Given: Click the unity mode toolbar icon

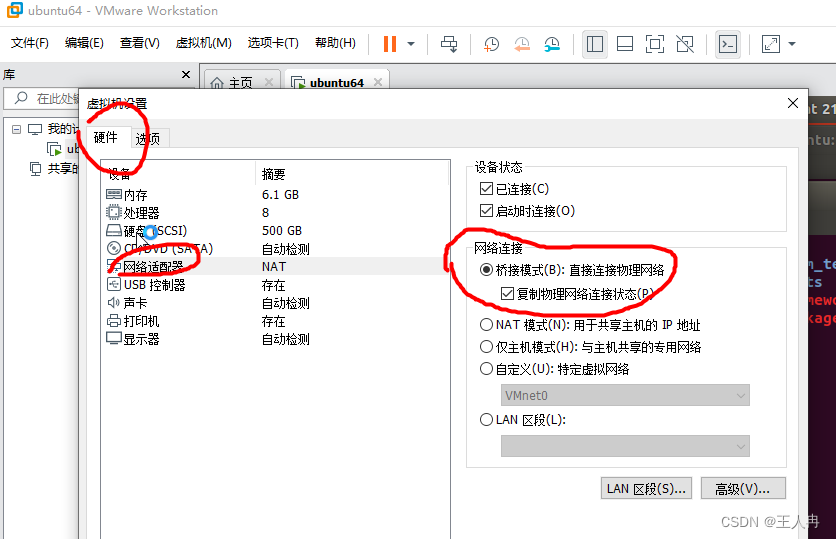Looking at the screenshot, I should pos(685,44).
